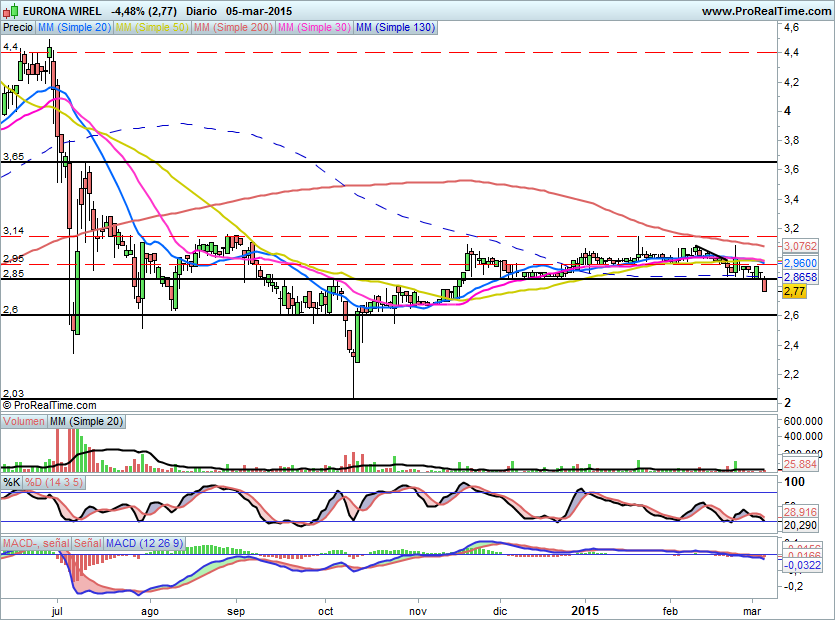Click the 4,6 price axis label

(791, 27)
